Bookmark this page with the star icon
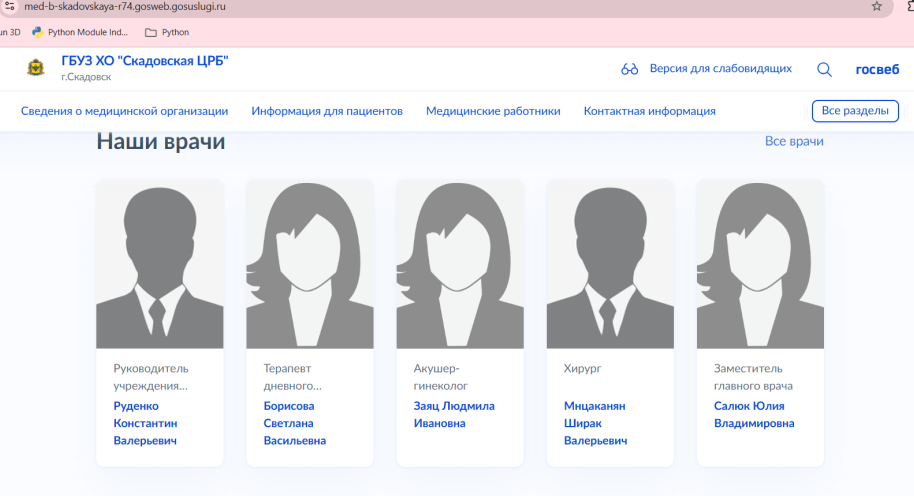 877,6
